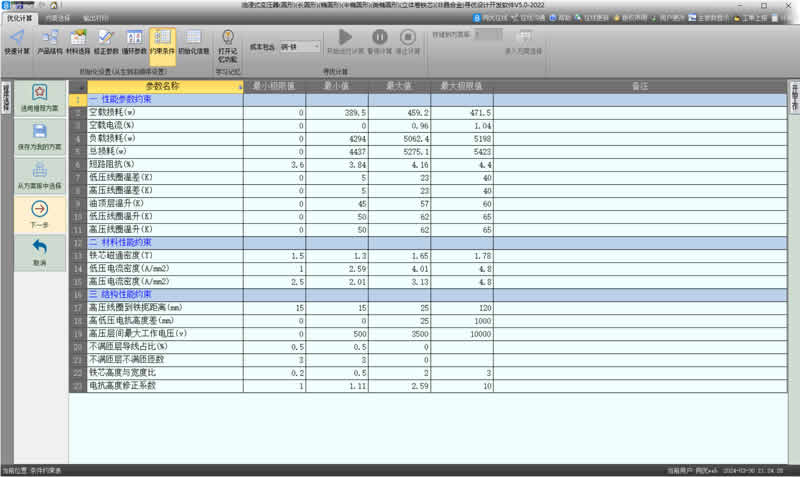Click row header number 6
This screenshot has width=800, height=477.
click(78, 165)
